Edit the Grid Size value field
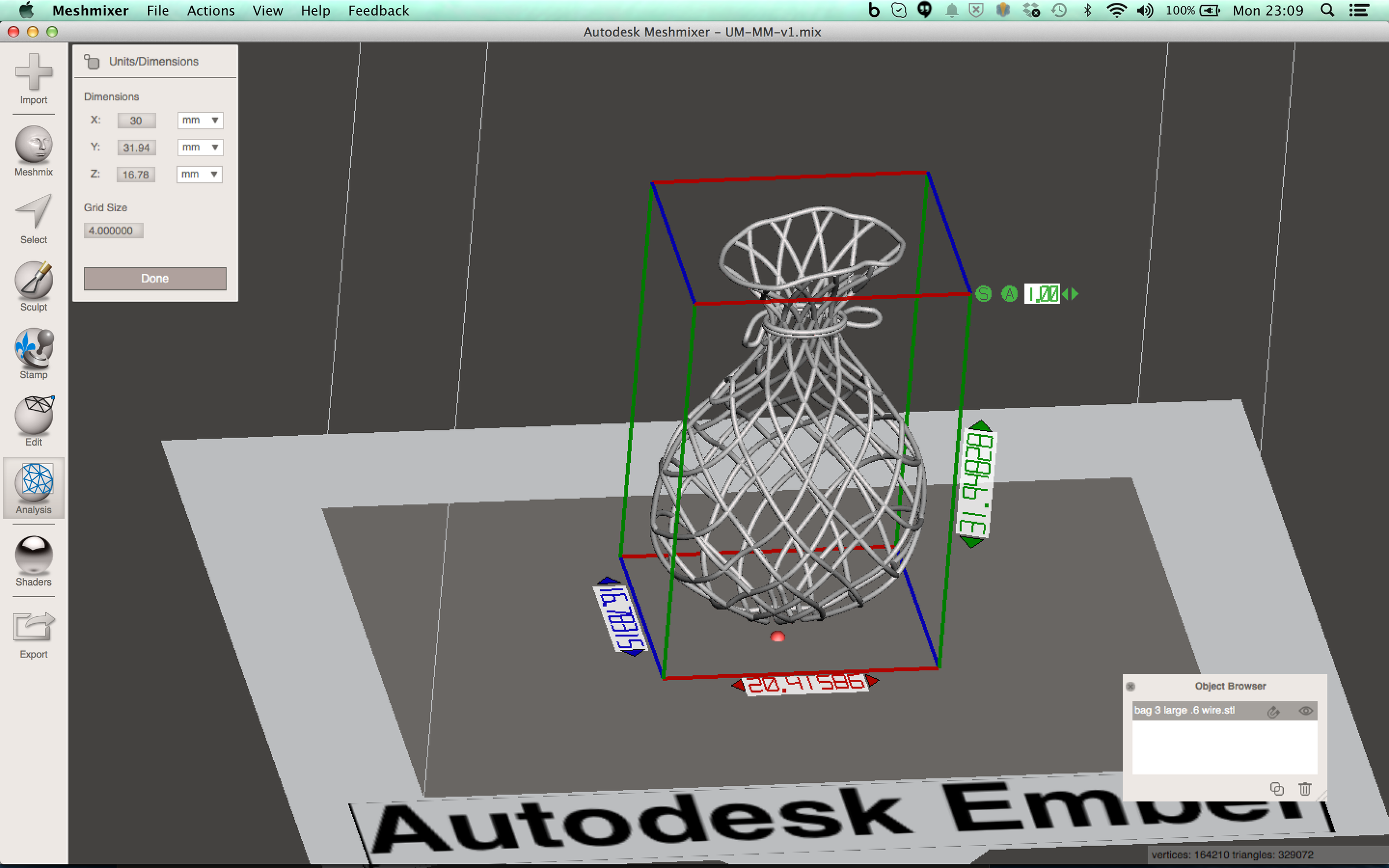 point(113,230)
